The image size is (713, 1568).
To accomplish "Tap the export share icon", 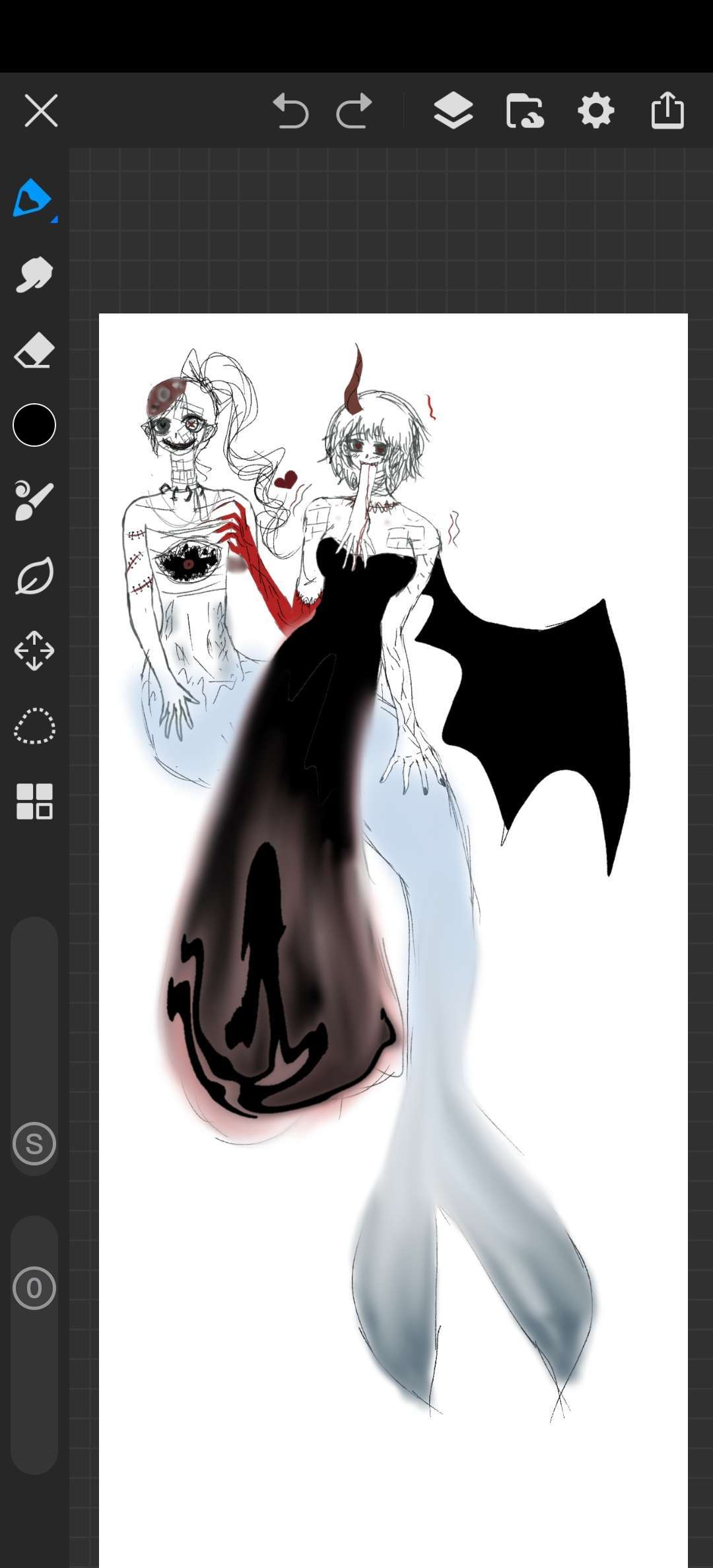I will pyautogui.click(x=667, y=110).
